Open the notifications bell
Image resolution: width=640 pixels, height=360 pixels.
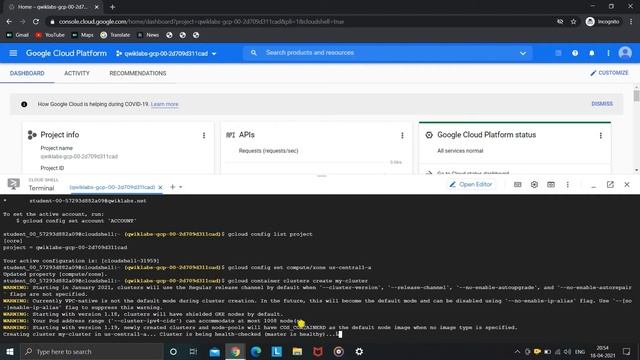point(591,53)
